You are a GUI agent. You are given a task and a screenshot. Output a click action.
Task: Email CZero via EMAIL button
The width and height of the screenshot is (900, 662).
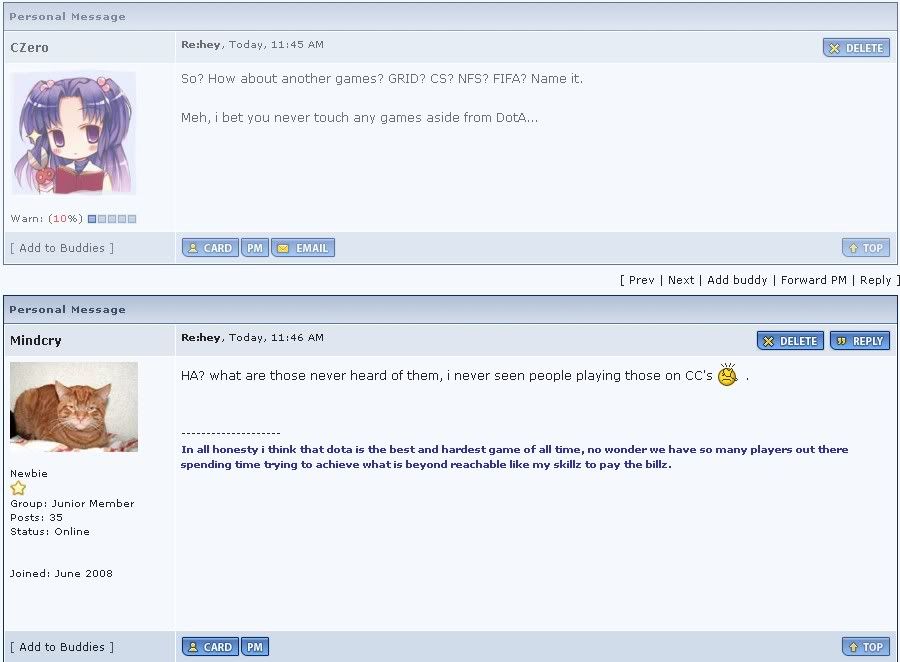[x=303, y=248]
